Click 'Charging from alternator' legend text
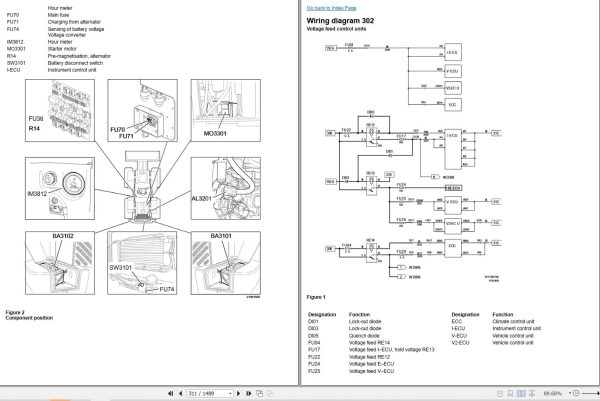The height and width of the screenshot is (401, 600). click(x=74, y=22)
